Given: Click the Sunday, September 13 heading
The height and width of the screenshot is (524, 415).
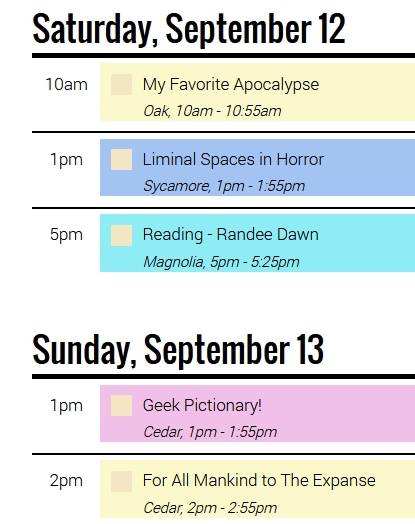Looking at the screenshot, I should pyautogui.click(x=178, y=350).
